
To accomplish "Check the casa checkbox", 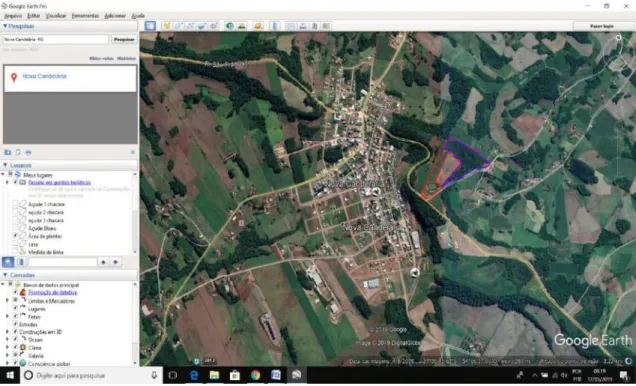I will pyautogui.click(x=15, y=244).
